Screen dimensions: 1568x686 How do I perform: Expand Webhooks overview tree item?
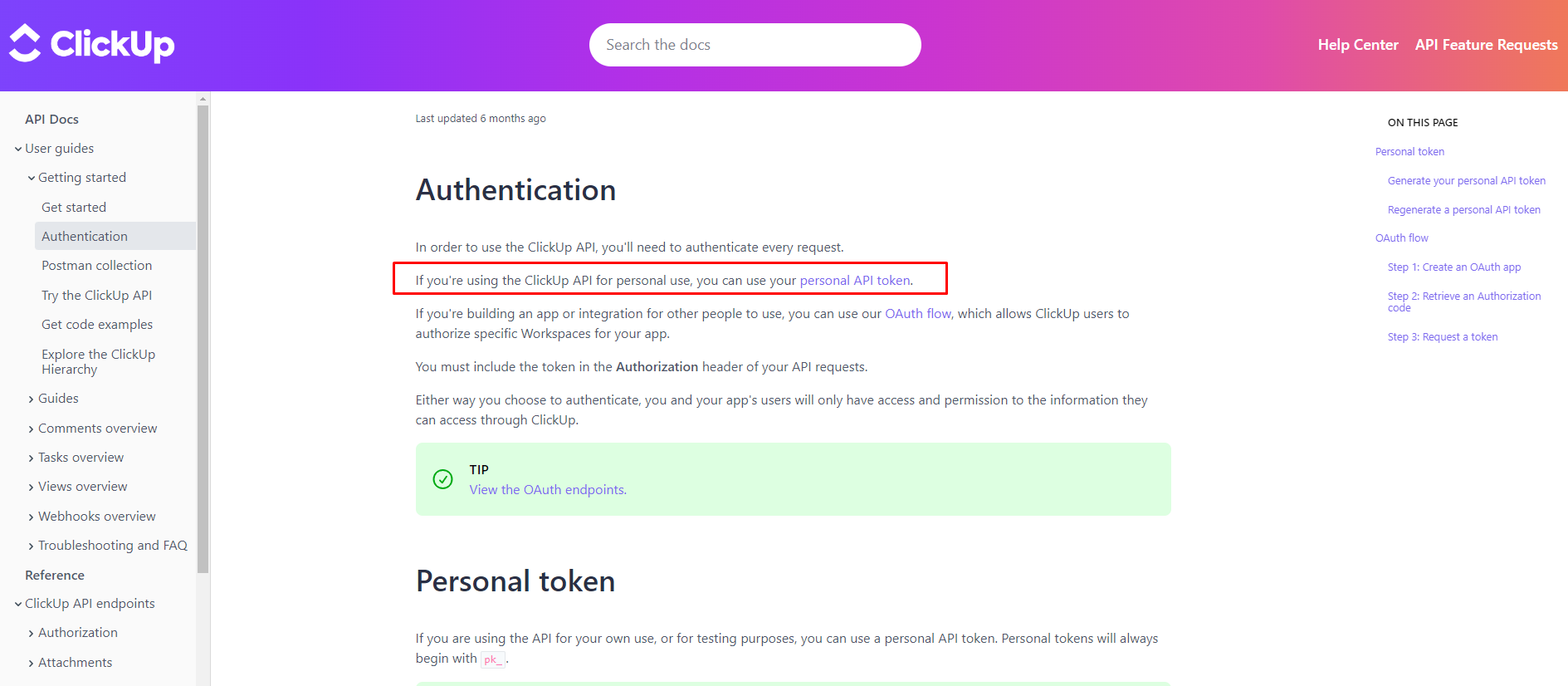[x=32, y=517]
